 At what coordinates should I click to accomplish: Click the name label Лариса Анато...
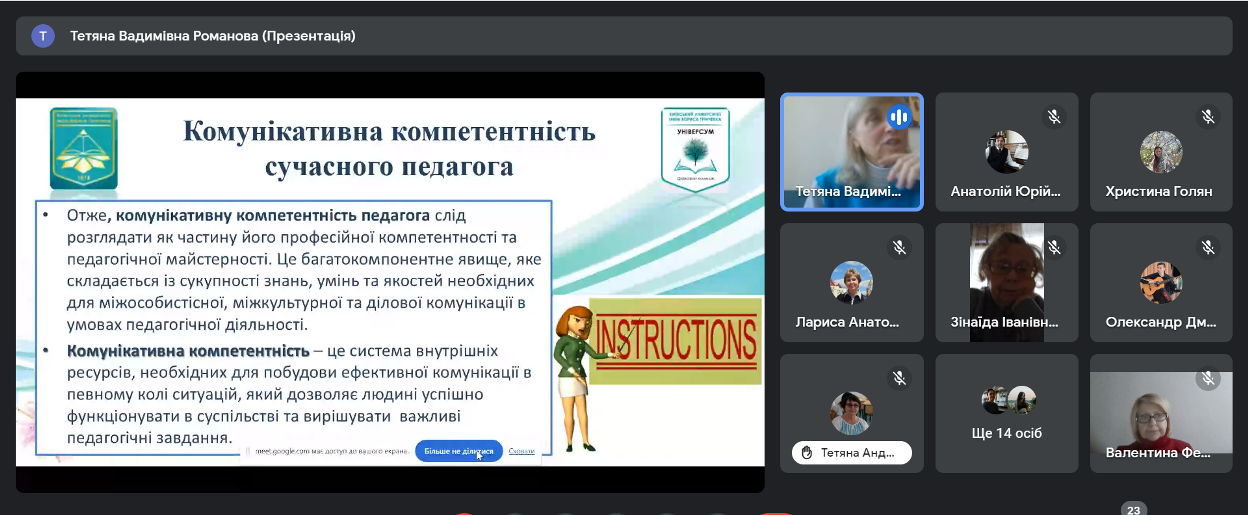(x=847, y=322)
